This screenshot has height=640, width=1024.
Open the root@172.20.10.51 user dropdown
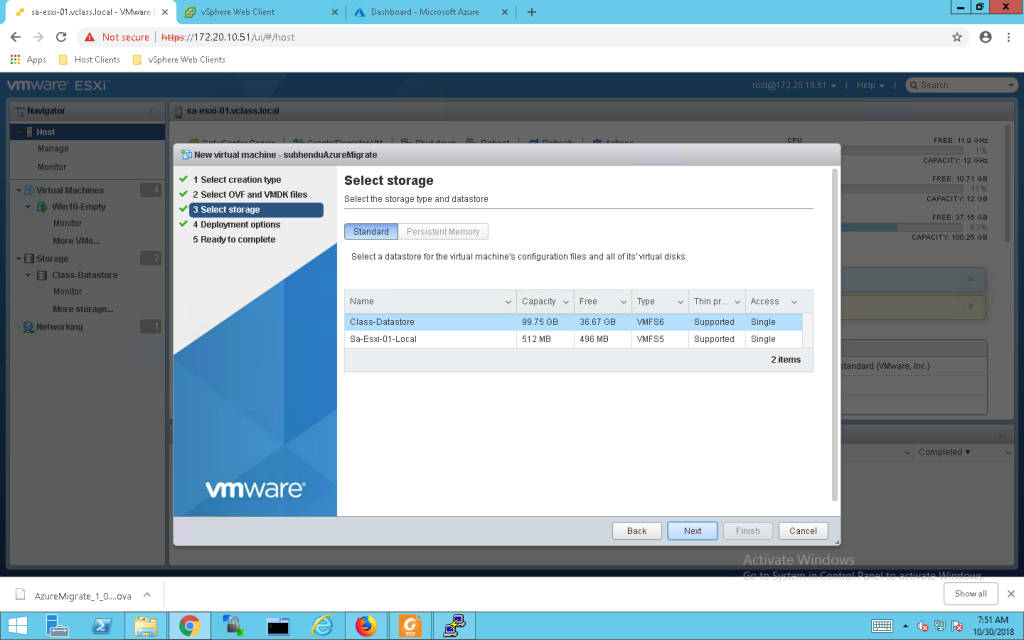point(793,86)
